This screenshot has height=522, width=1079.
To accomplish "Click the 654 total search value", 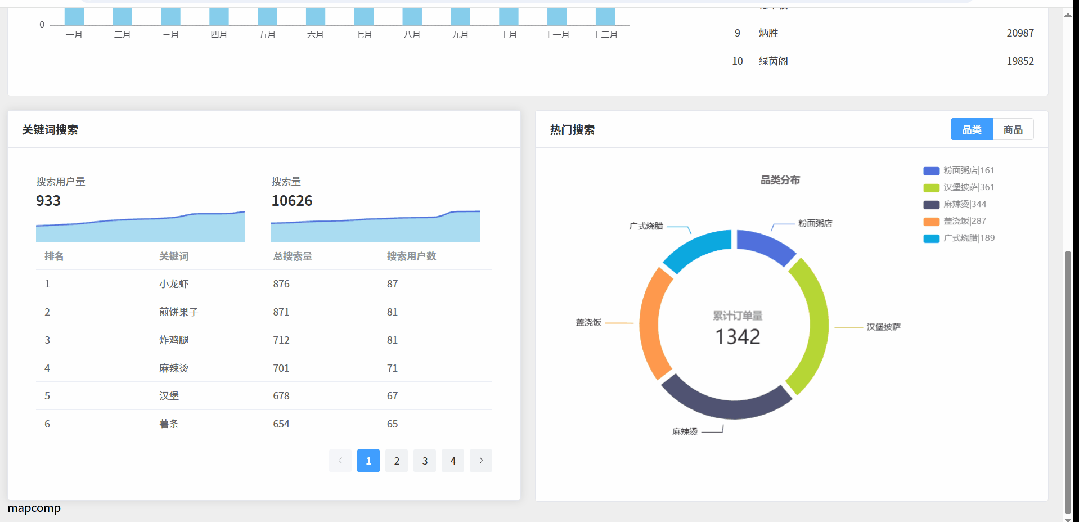I will 281,424.
